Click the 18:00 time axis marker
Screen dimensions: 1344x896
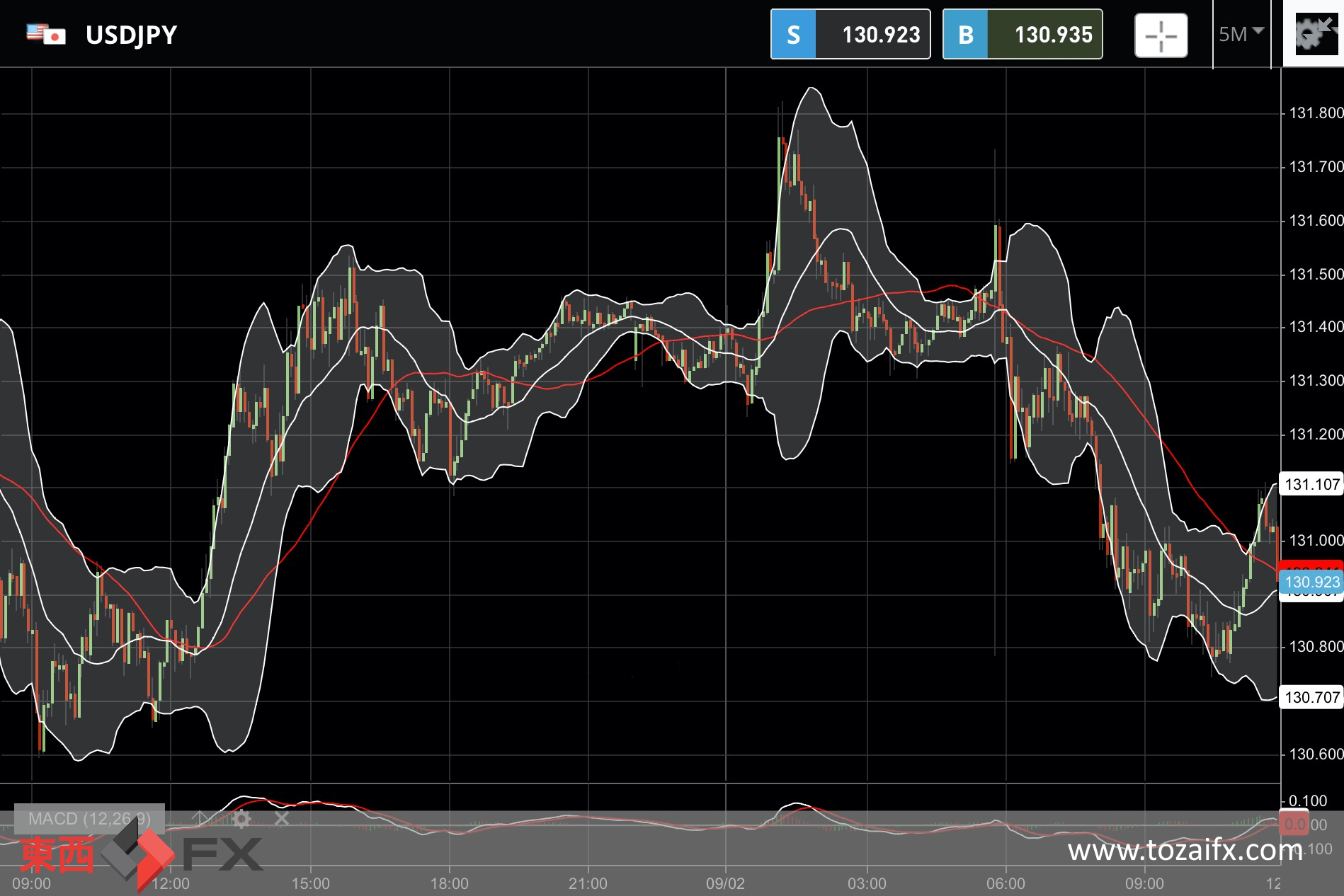click(450, 883)
